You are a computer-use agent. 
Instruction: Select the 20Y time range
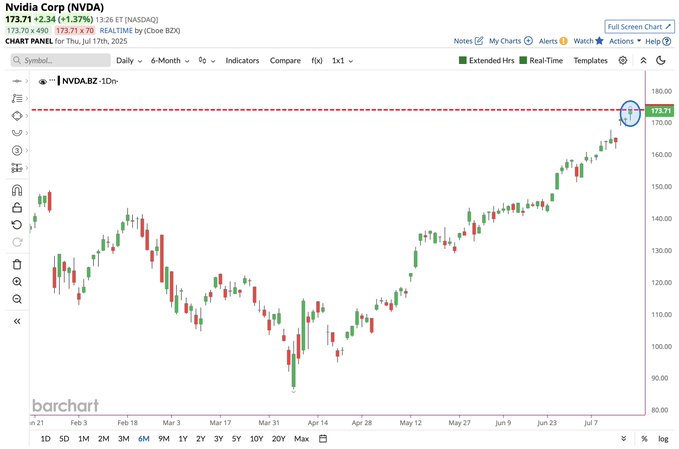(278, 439)
